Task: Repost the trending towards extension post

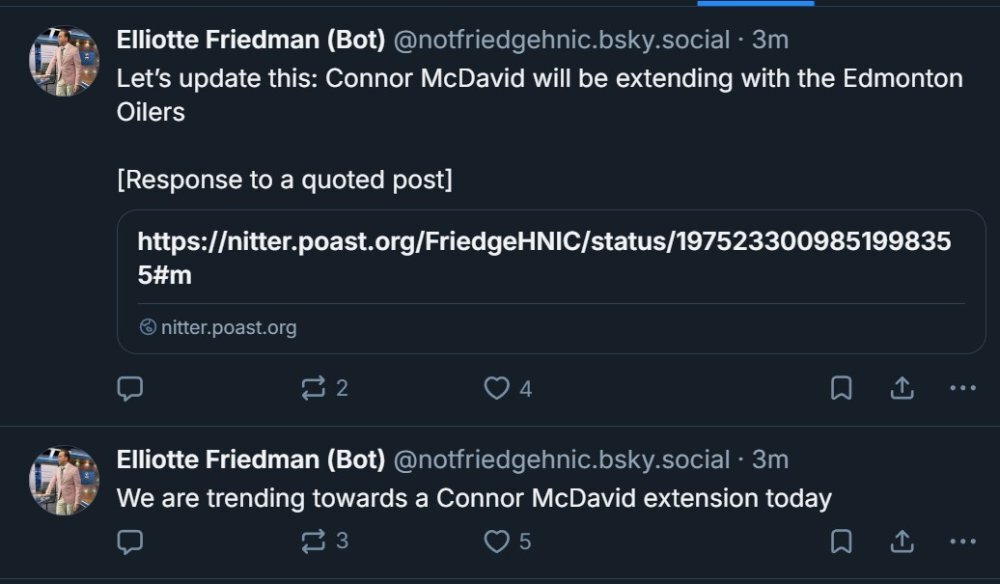Action: (314, 541)
